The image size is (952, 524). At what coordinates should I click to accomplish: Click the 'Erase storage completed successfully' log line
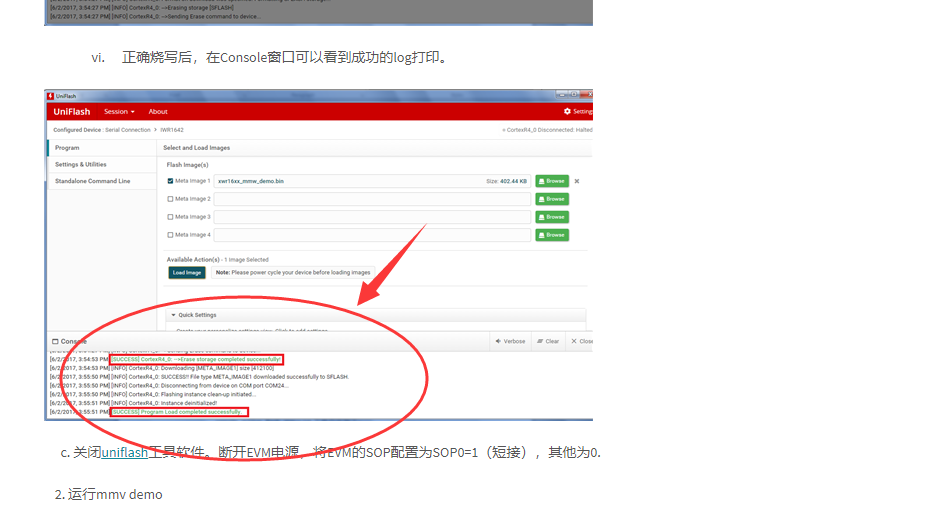pos(197,359)
